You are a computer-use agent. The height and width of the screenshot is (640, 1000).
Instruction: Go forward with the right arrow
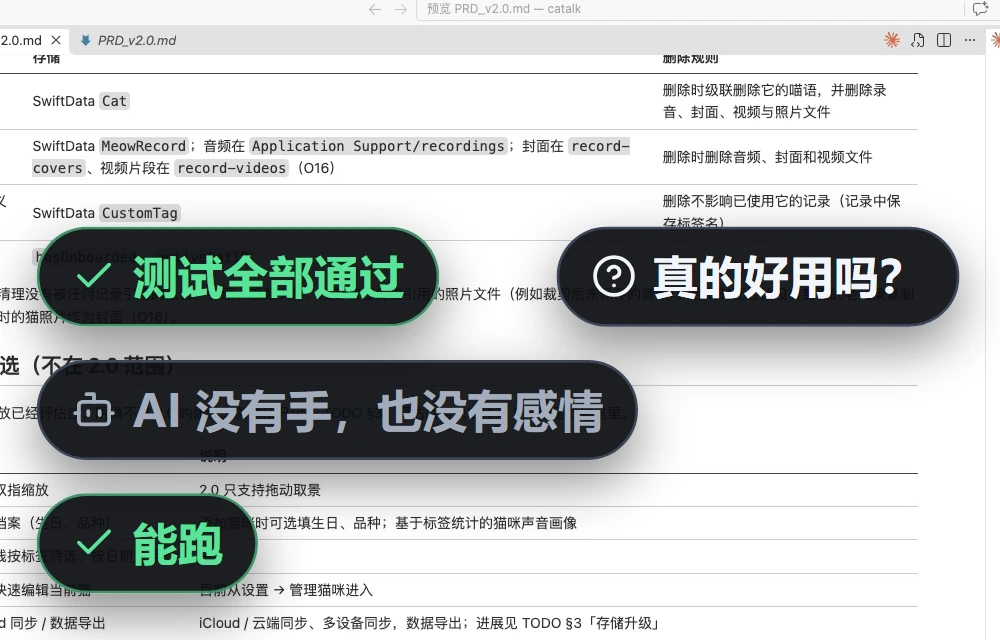pyautogui.click(x=401, y=9)
